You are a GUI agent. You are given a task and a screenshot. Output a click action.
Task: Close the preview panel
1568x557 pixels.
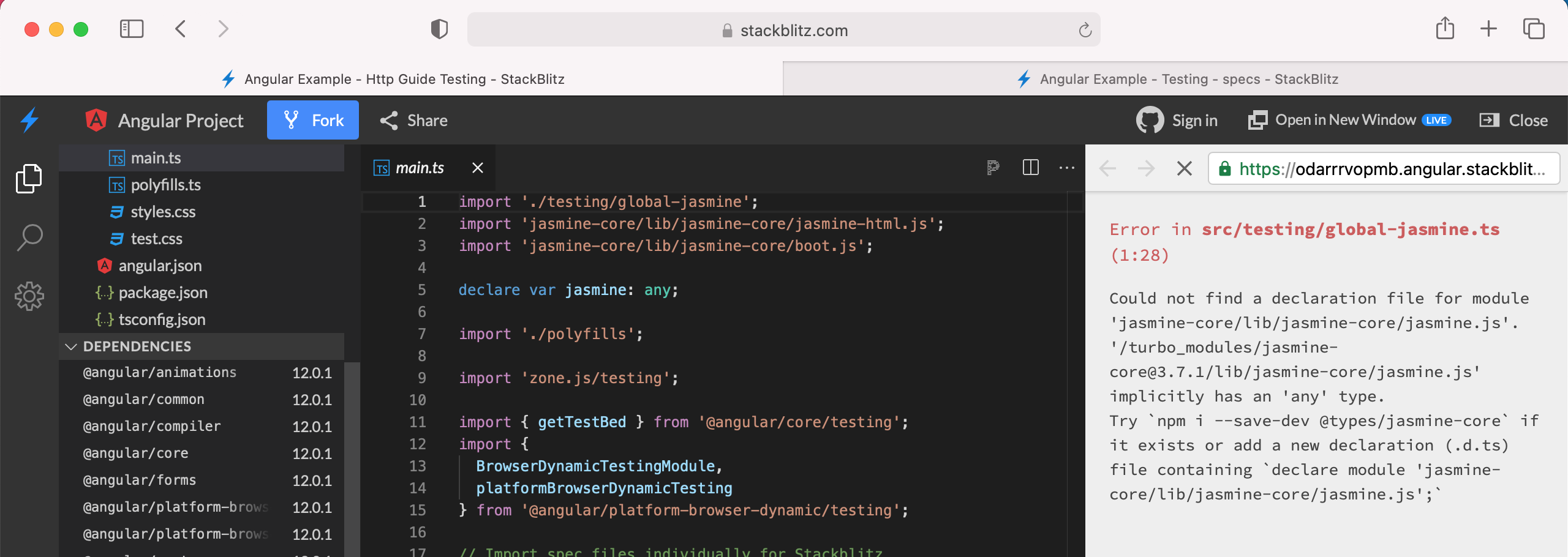tap(1513, 120)
